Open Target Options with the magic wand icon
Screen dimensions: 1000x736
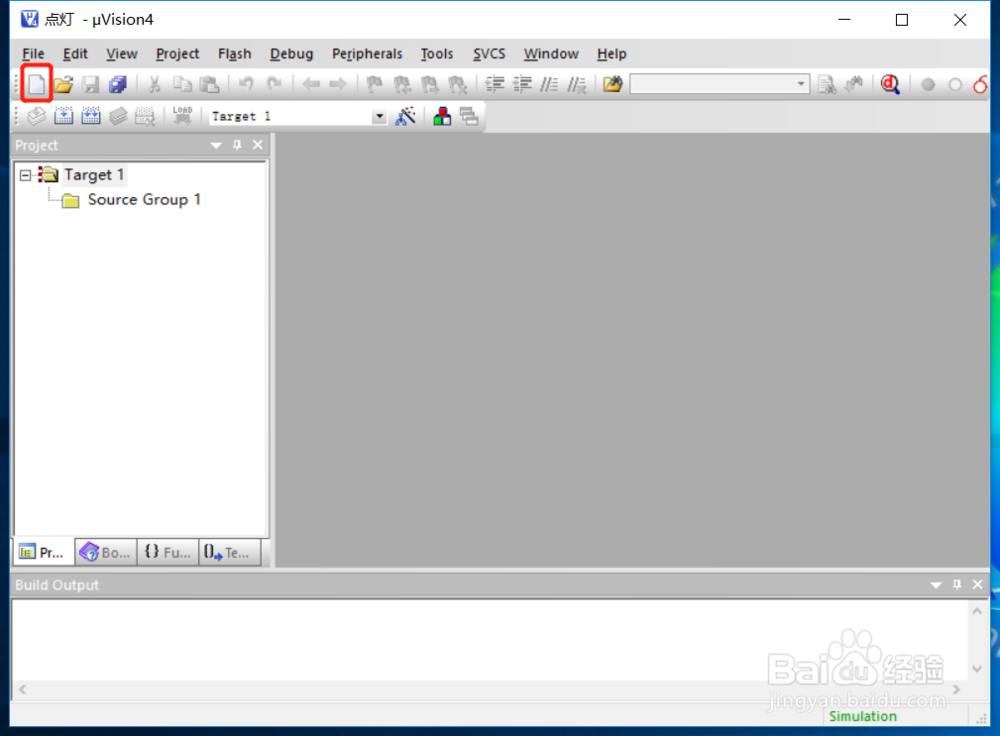coord(406,116)
